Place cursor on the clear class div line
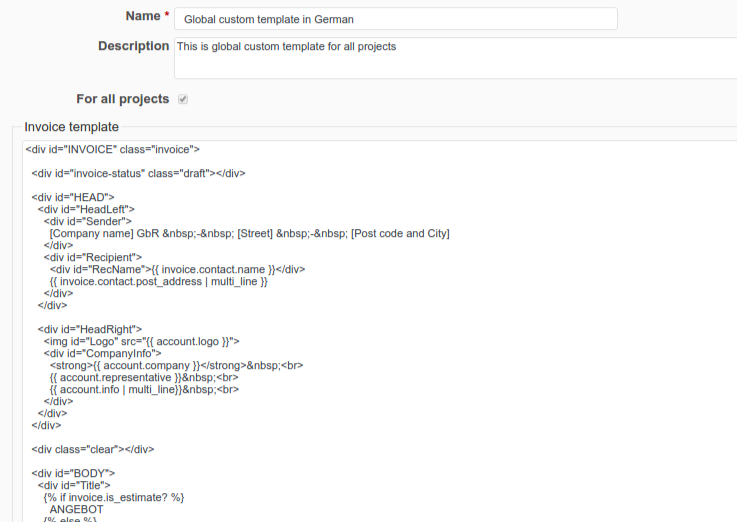Image resolution: width=737 pixels, height=522 pixels. (92, 449)
